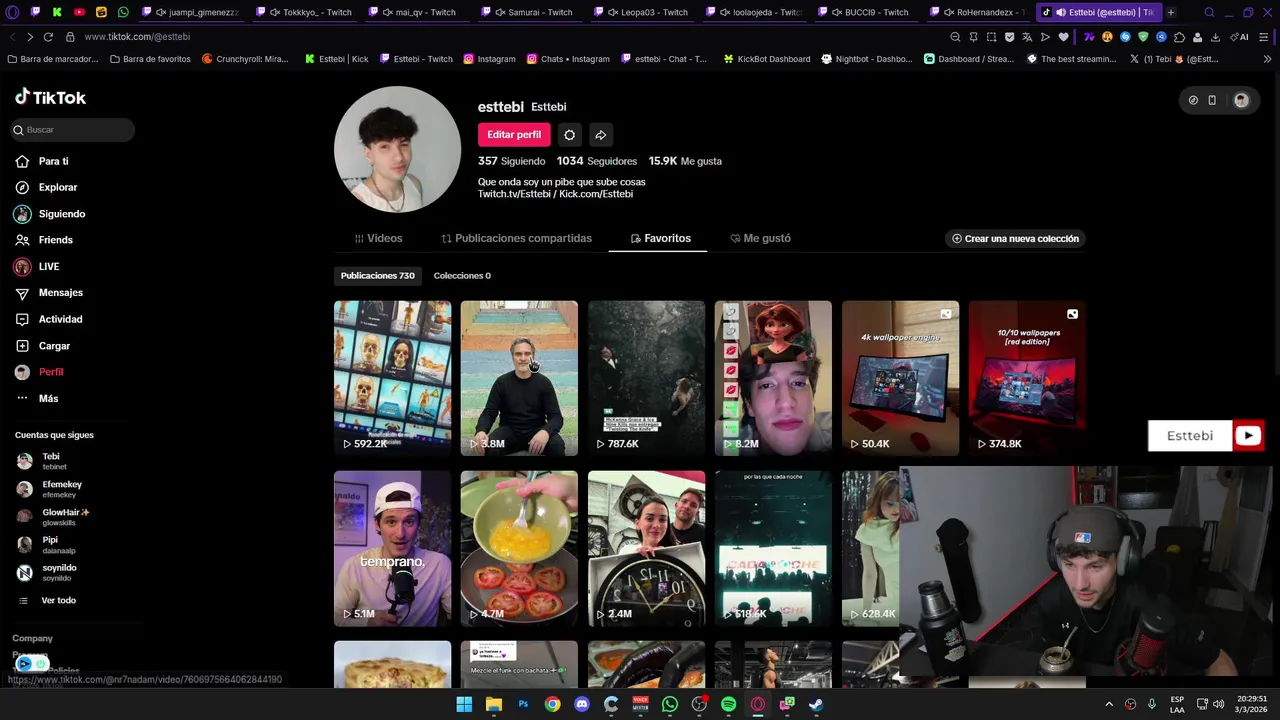Open the Actividad notifications item

(49, 319)
